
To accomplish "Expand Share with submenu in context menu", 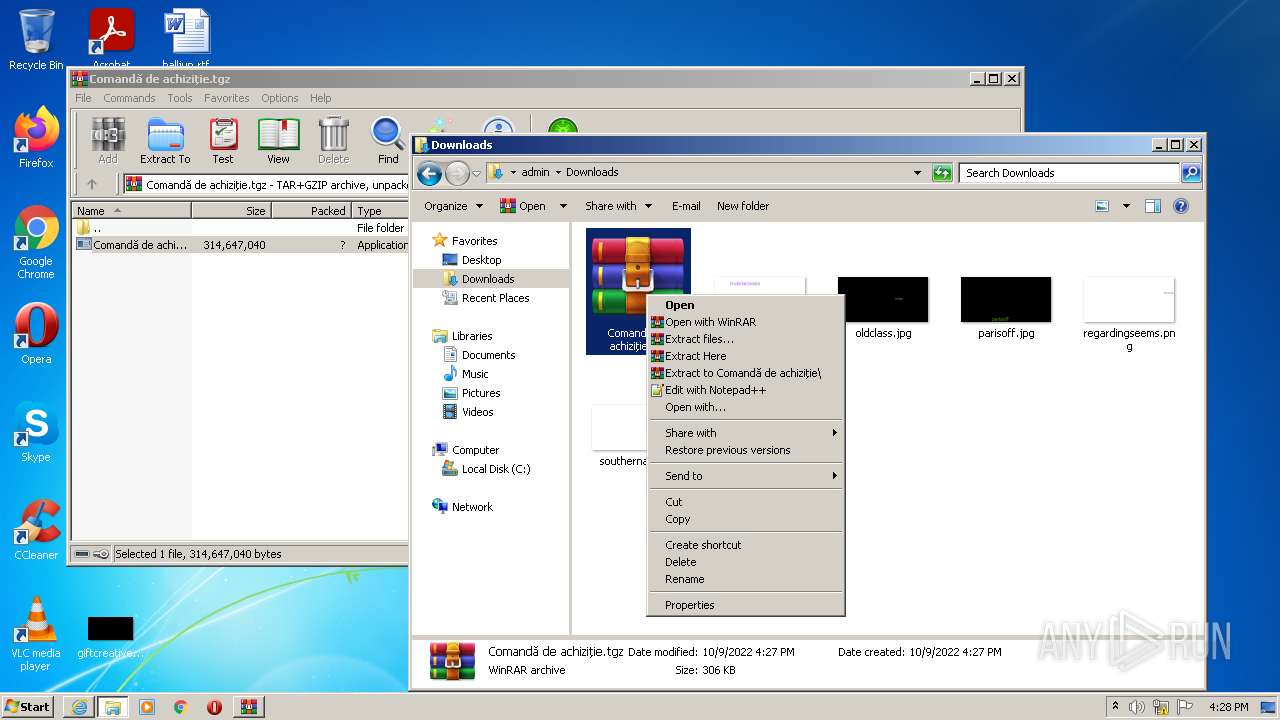I will pos(746,433).
